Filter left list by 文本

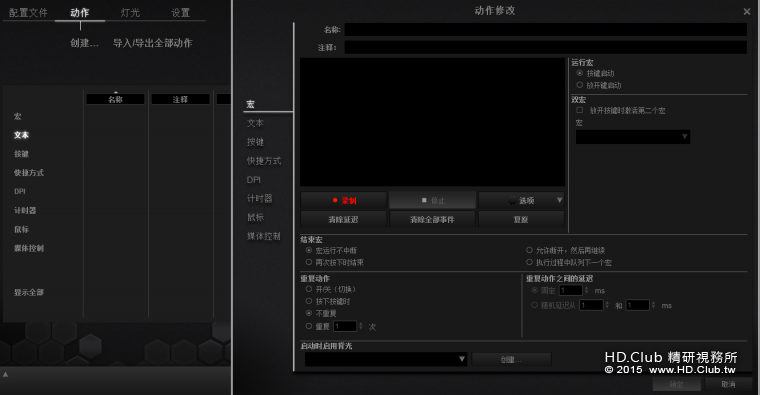click(21, 135)
